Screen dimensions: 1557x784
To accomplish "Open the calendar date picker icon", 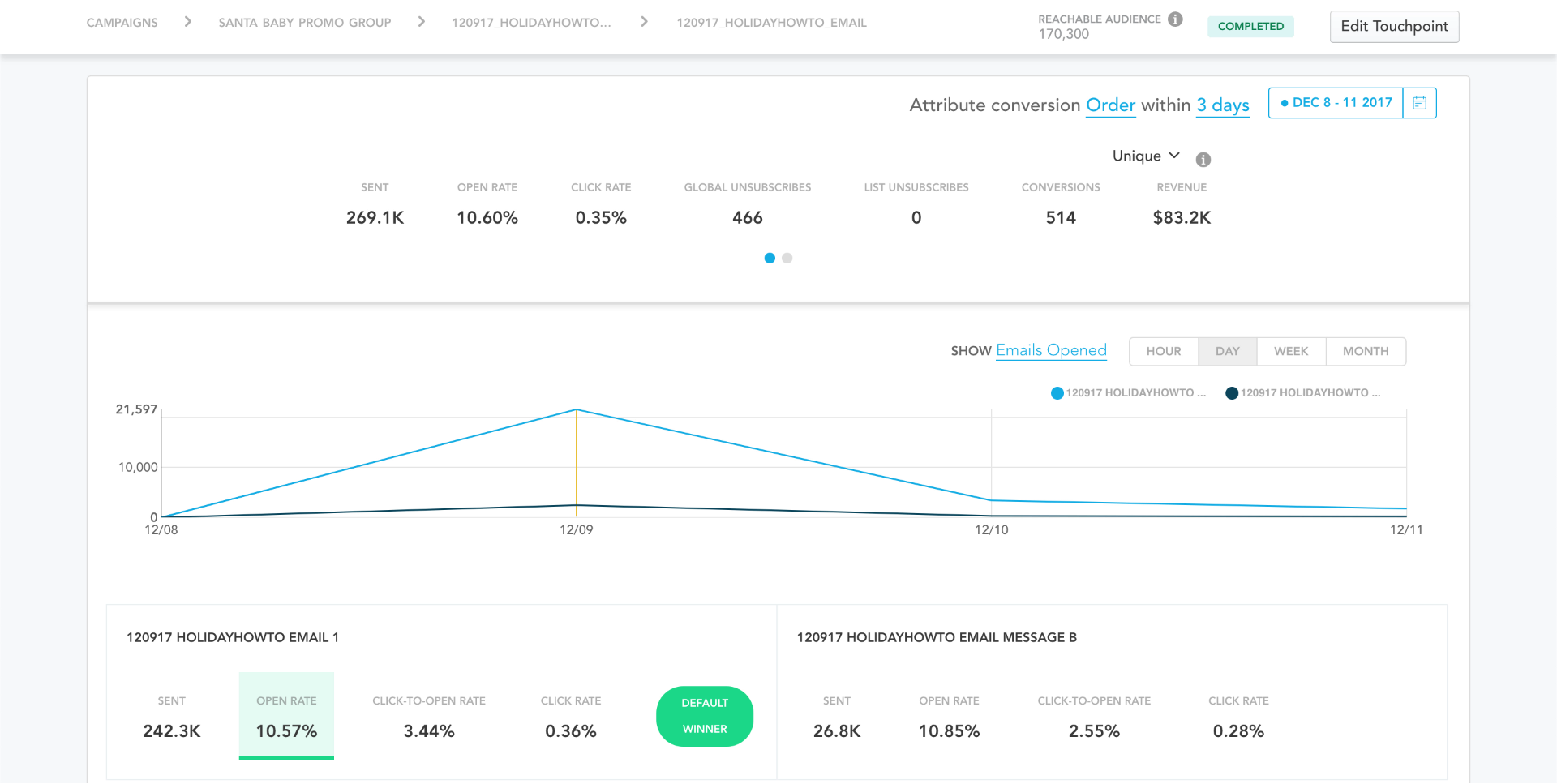I will click(x=1419, y=103).
